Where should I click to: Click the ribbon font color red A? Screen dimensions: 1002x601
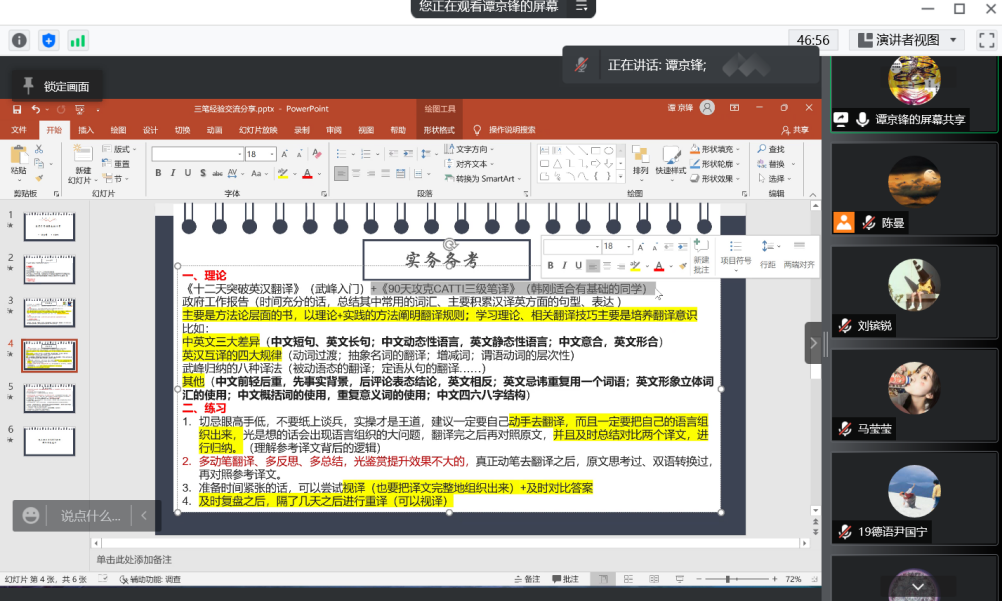307,173
